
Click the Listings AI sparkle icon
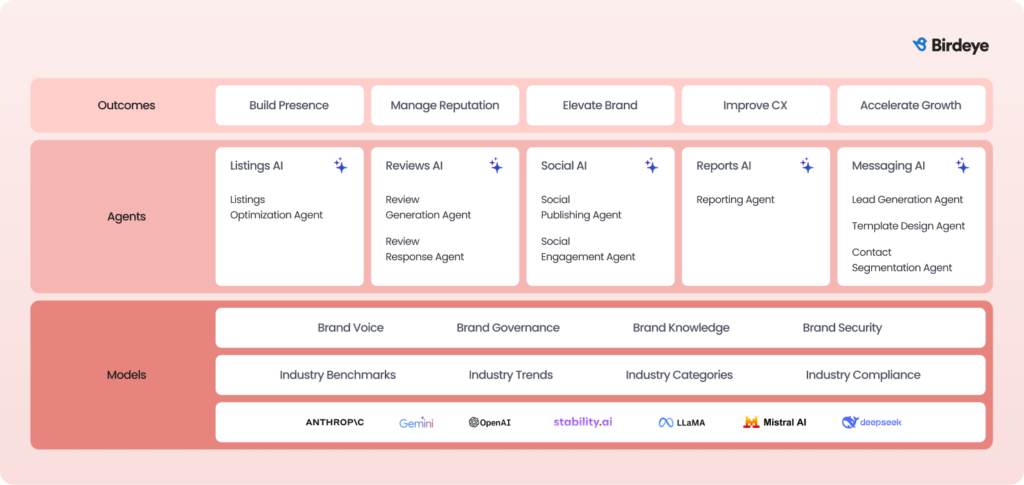pos(341,166)
